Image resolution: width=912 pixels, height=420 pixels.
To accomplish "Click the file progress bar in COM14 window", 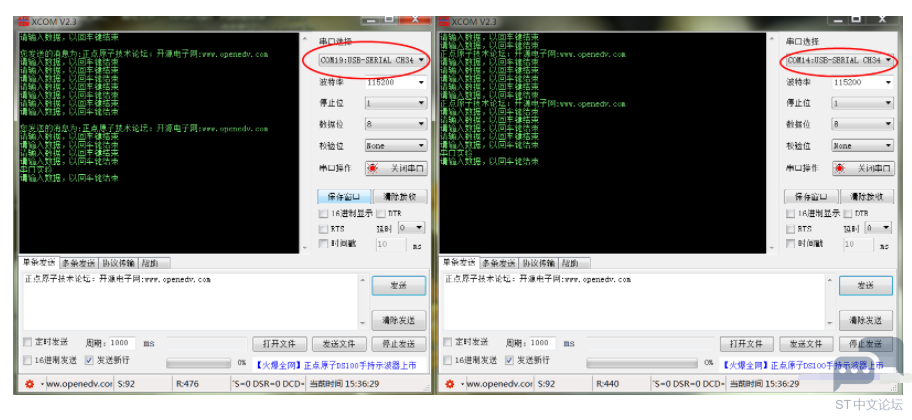I will pyautogui.click(x=642, y=363).
